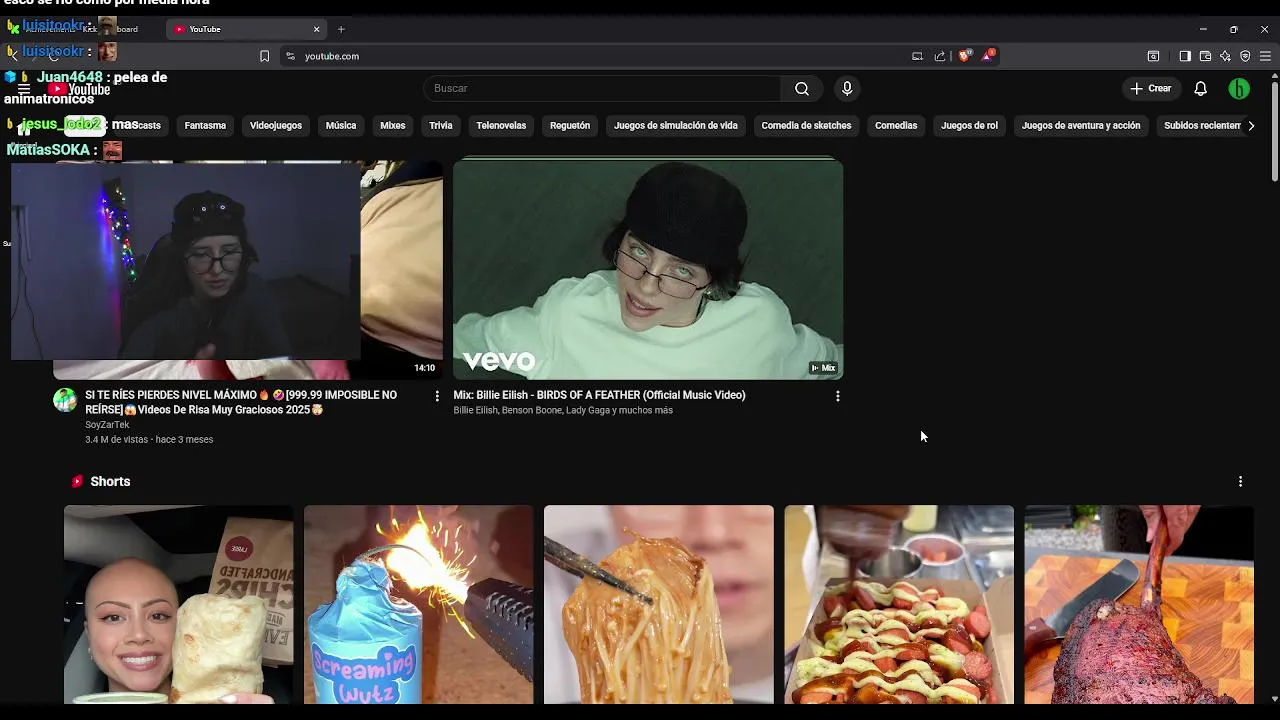The image size is (1280, 720).
Task: Click the page vertical scrollbar thumb
Action: click(1274, 132)
